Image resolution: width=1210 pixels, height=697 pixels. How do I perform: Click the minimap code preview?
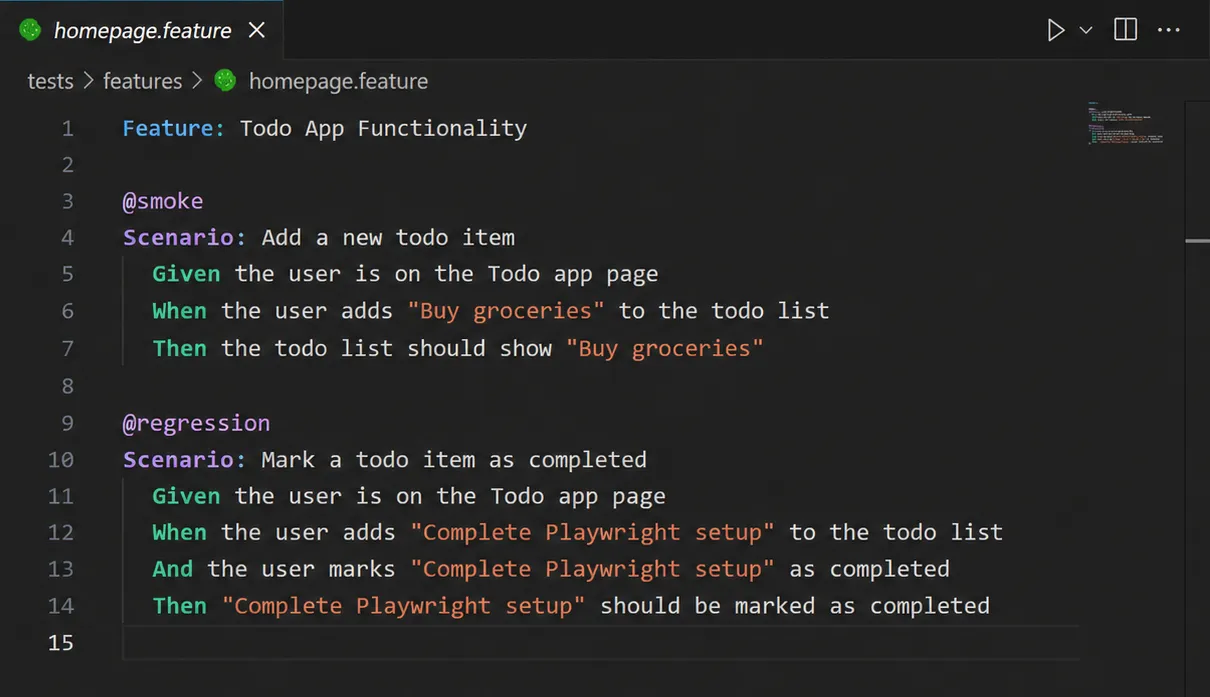(x=1125, y=124)
